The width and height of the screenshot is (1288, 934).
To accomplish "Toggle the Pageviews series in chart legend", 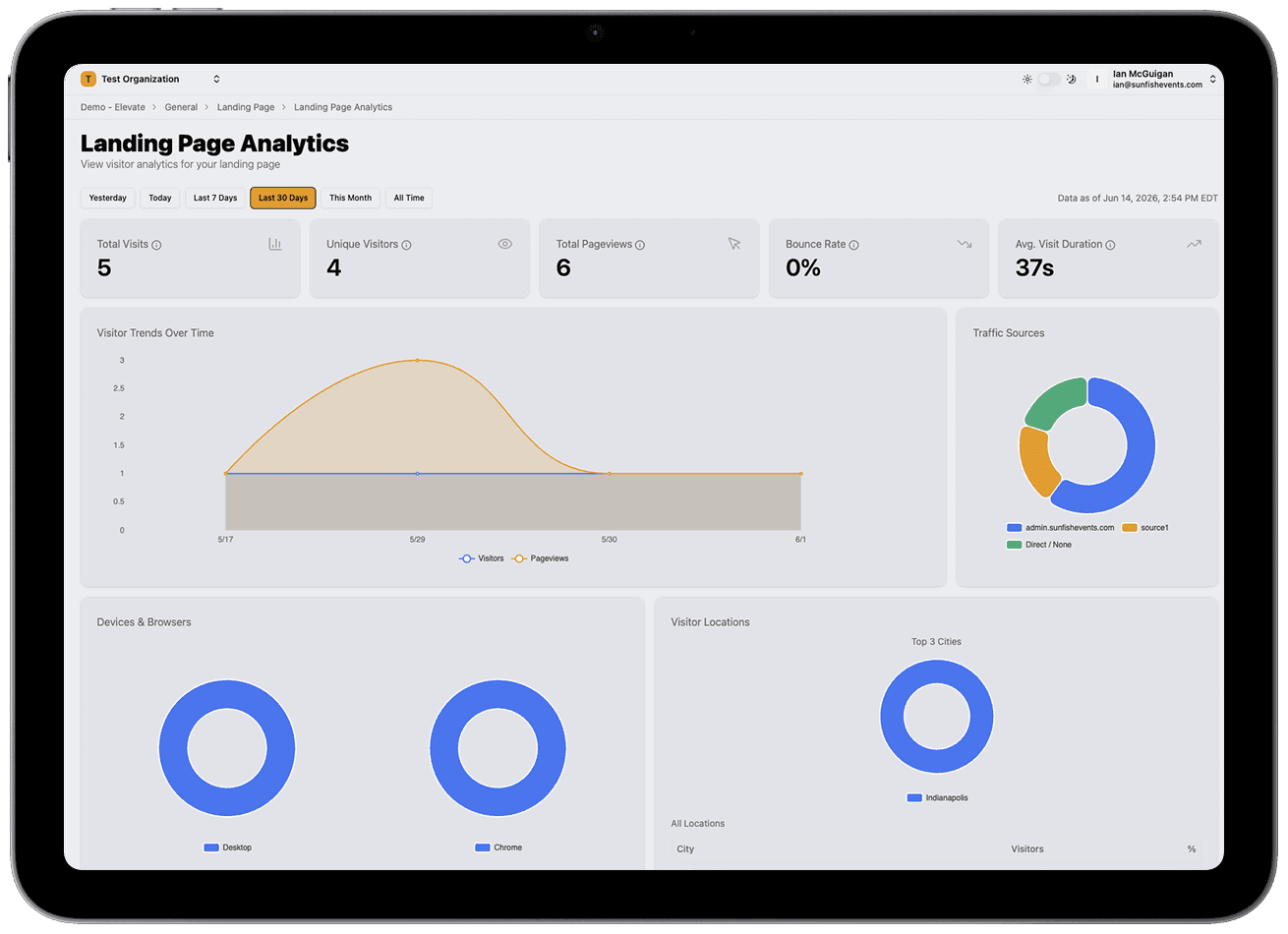I will point(540,558).
